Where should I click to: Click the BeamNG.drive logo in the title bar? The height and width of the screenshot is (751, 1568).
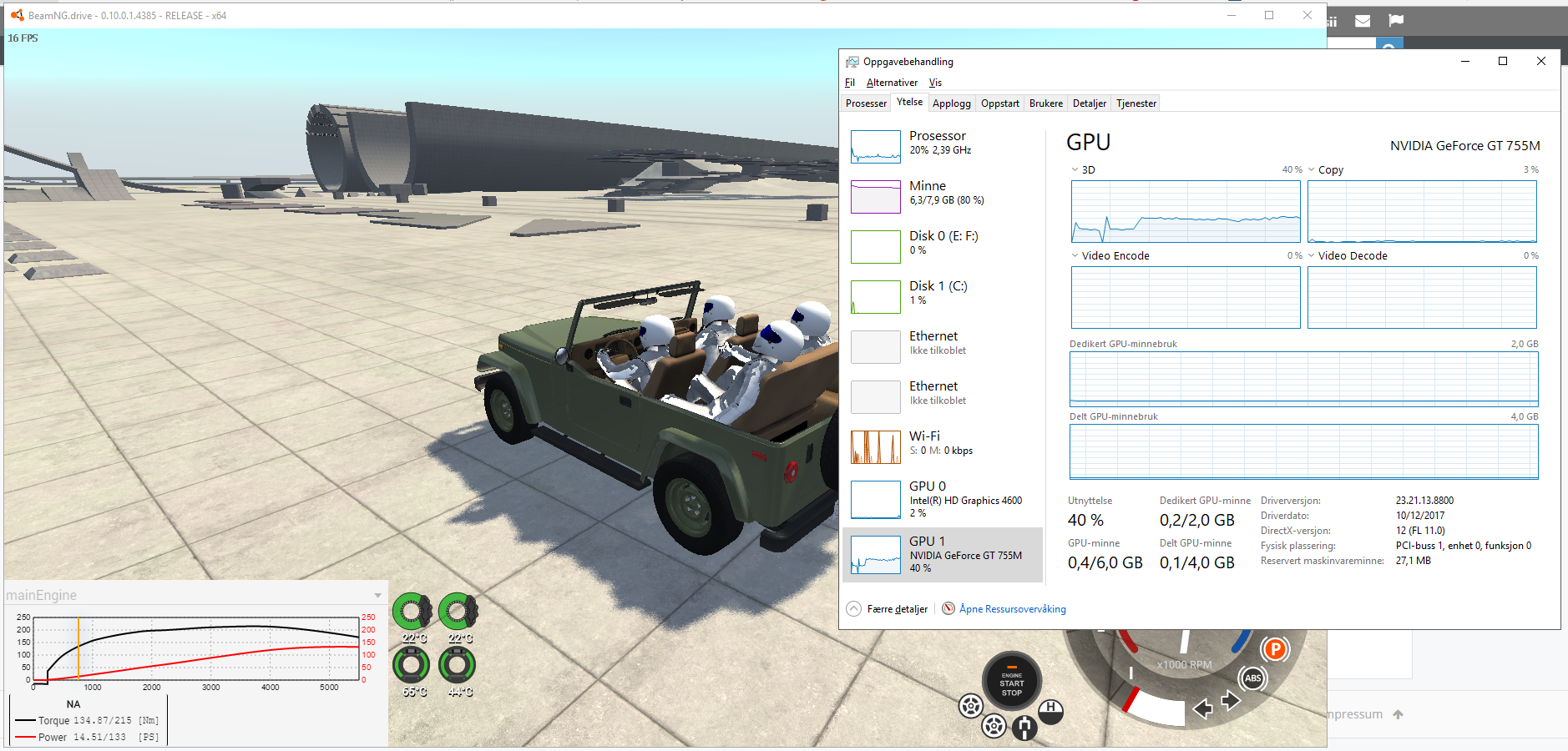pos(17,15)
